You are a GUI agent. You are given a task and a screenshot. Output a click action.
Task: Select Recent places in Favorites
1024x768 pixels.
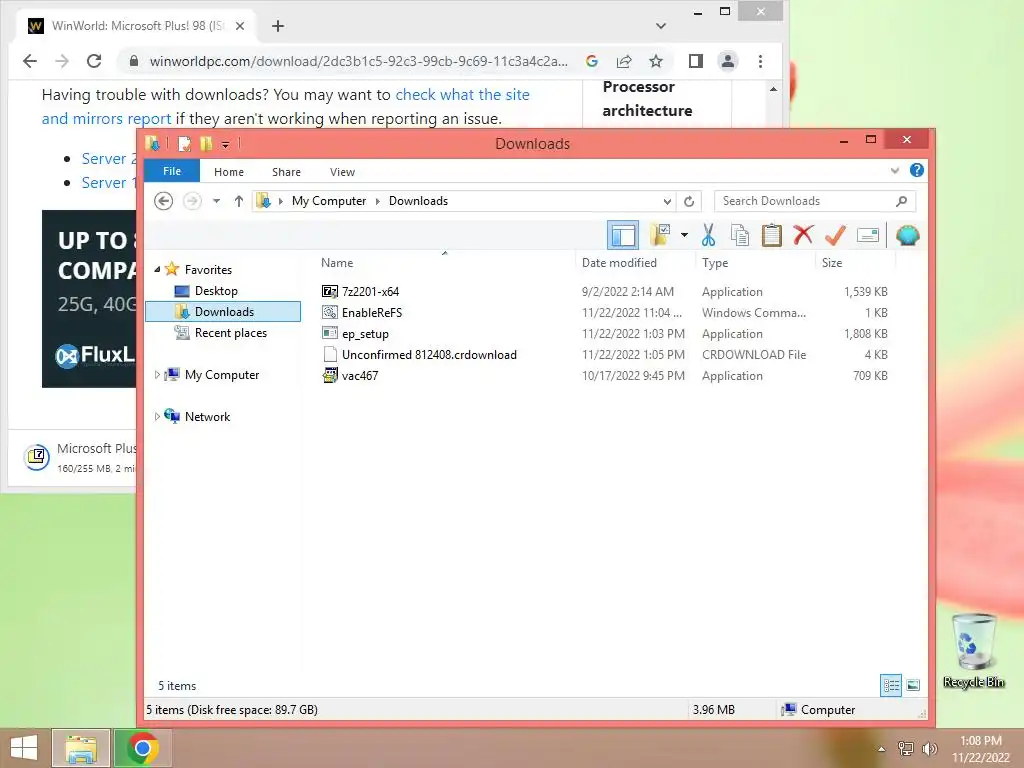tap(231, 332)
